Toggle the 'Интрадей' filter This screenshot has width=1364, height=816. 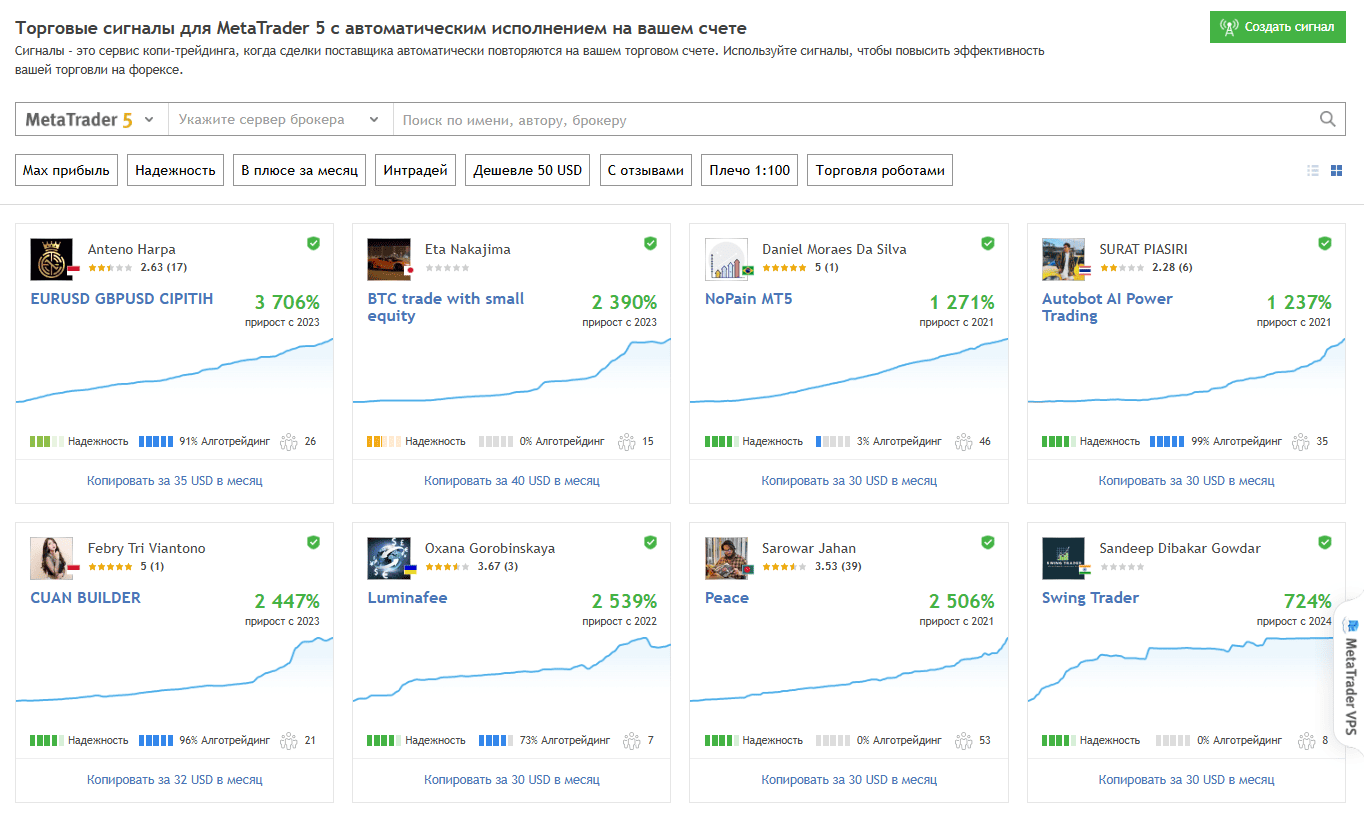tap(415, 170)
